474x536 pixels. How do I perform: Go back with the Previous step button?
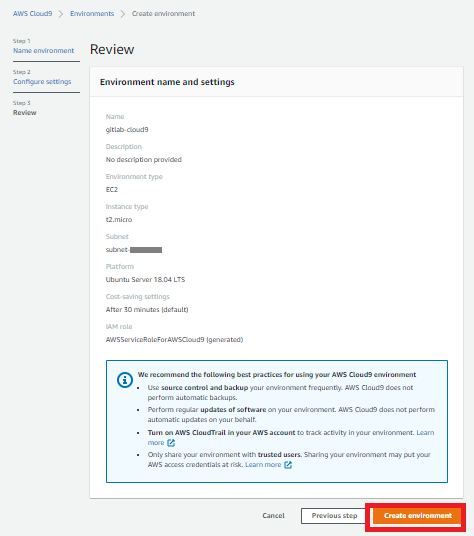click(334, 515)
